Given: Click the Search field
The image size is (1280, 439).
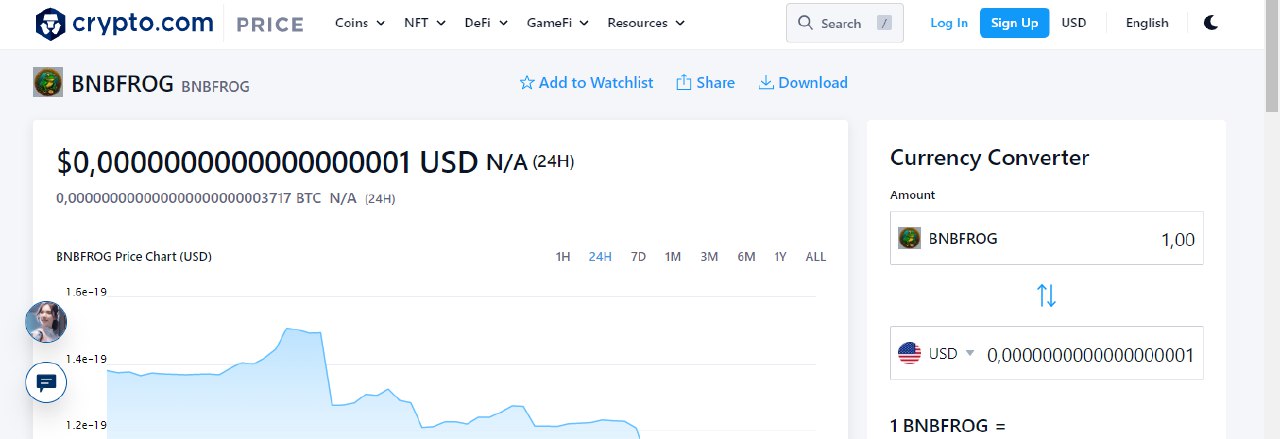Looking at the screenshot, I should (x=845, y=23).
